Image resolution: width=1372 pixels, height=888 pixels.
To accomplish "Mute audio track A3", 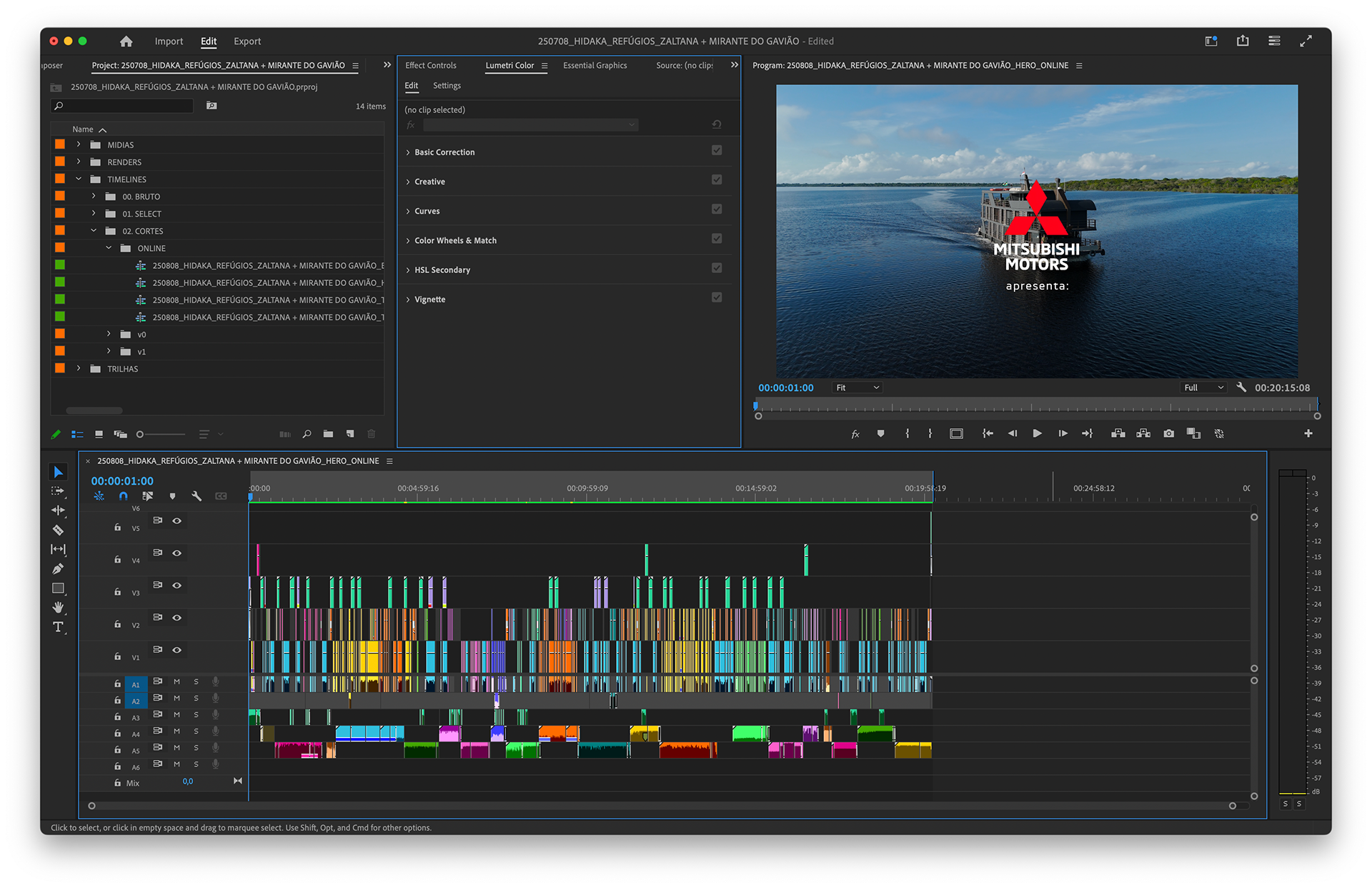I will (177, 715).
